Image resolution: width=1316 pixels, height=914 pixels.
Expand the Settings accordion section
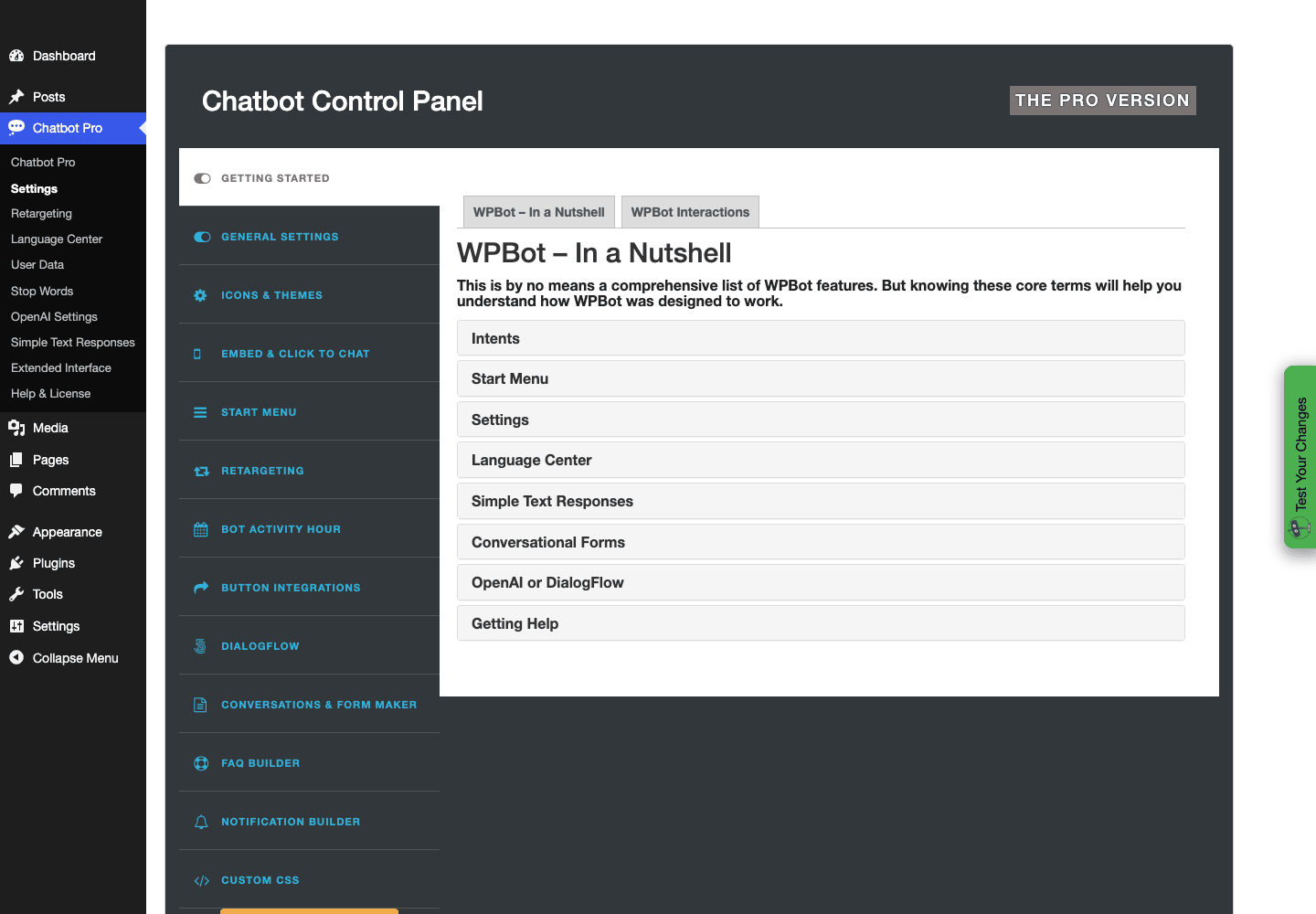tap(821, 420)
